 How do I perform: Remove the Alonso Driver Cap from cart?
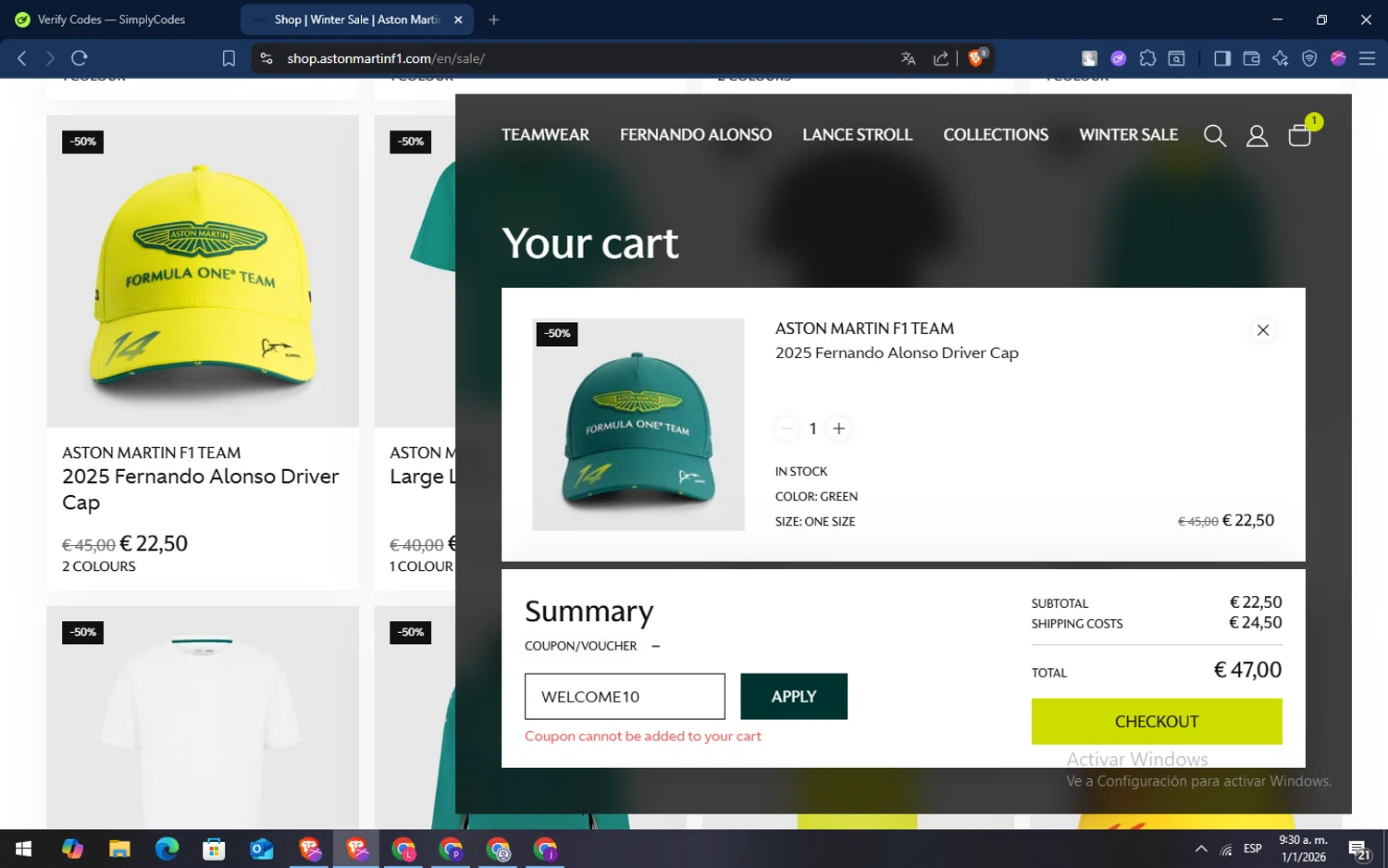1263,330
